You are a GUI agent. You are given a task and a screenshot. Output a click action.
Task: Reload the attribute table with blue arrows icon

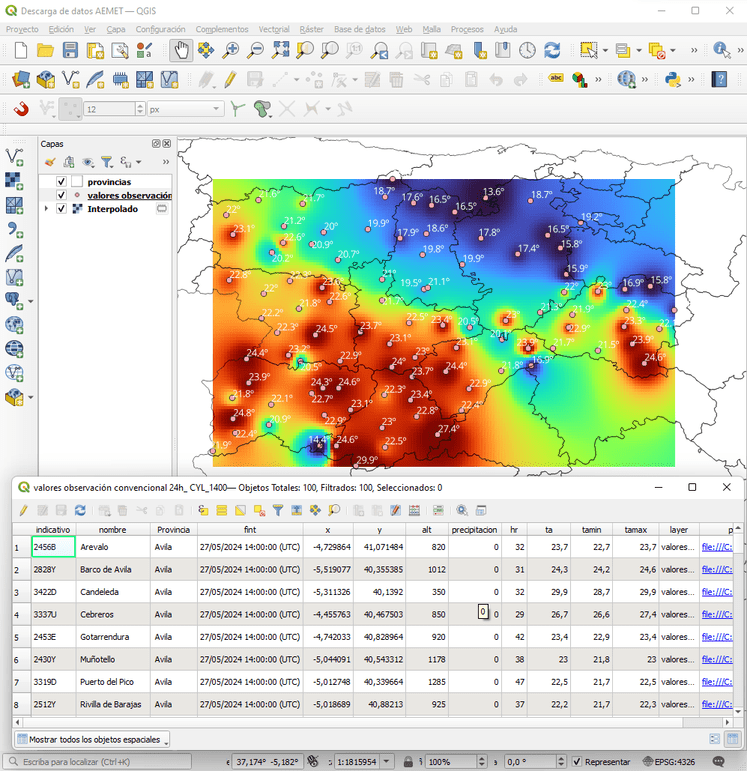coord(80,510)
